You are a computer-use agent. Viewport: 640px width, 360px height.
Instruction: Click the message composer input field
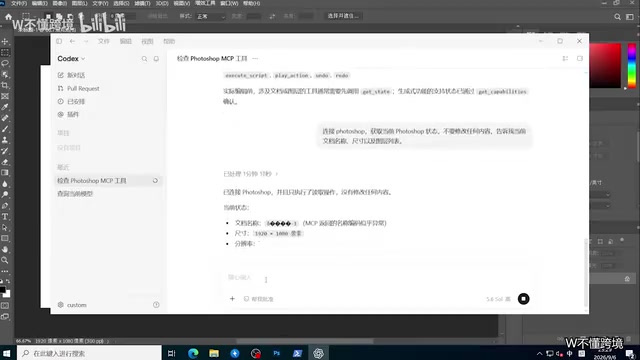point(378,278)
